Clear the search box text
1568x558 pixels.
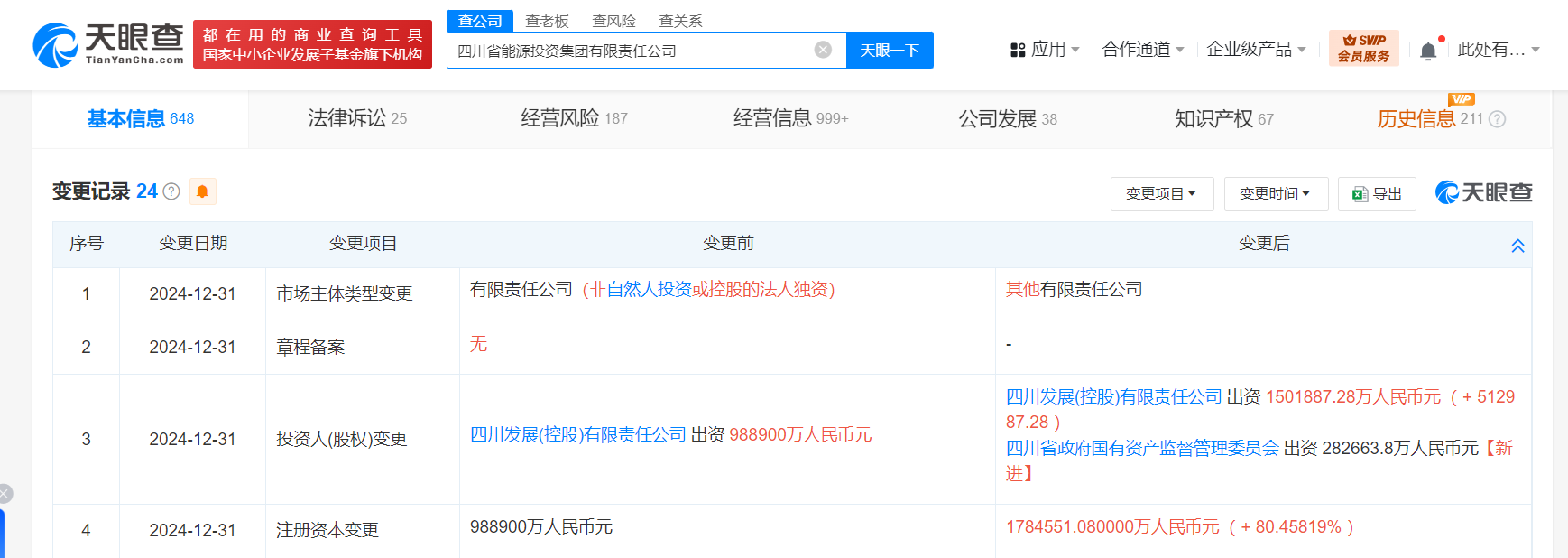click(823, 50)
